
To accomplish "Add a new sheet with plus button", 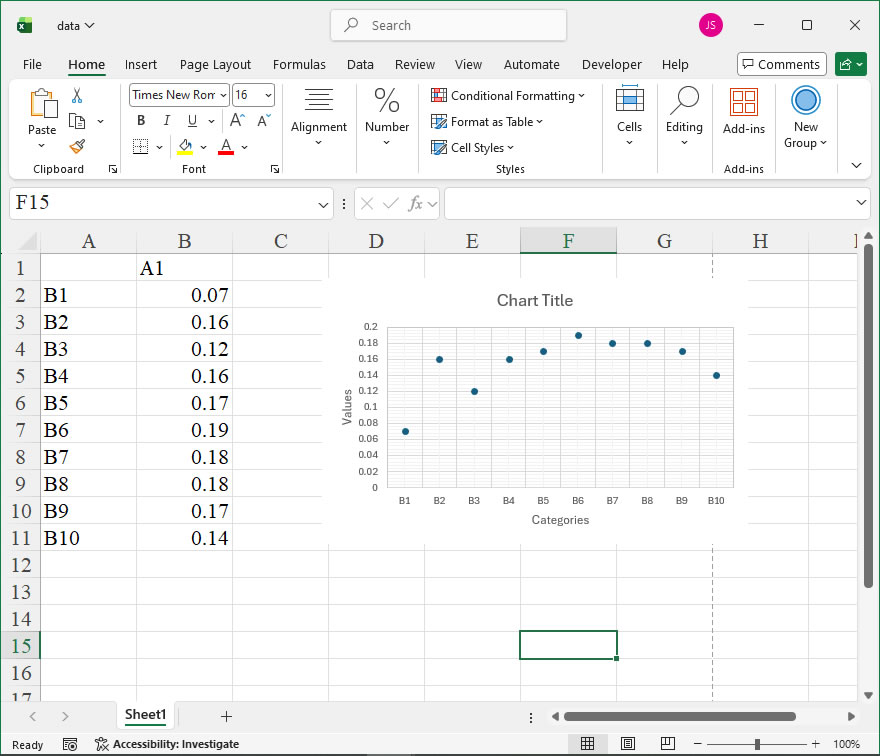I will [226, 716].
